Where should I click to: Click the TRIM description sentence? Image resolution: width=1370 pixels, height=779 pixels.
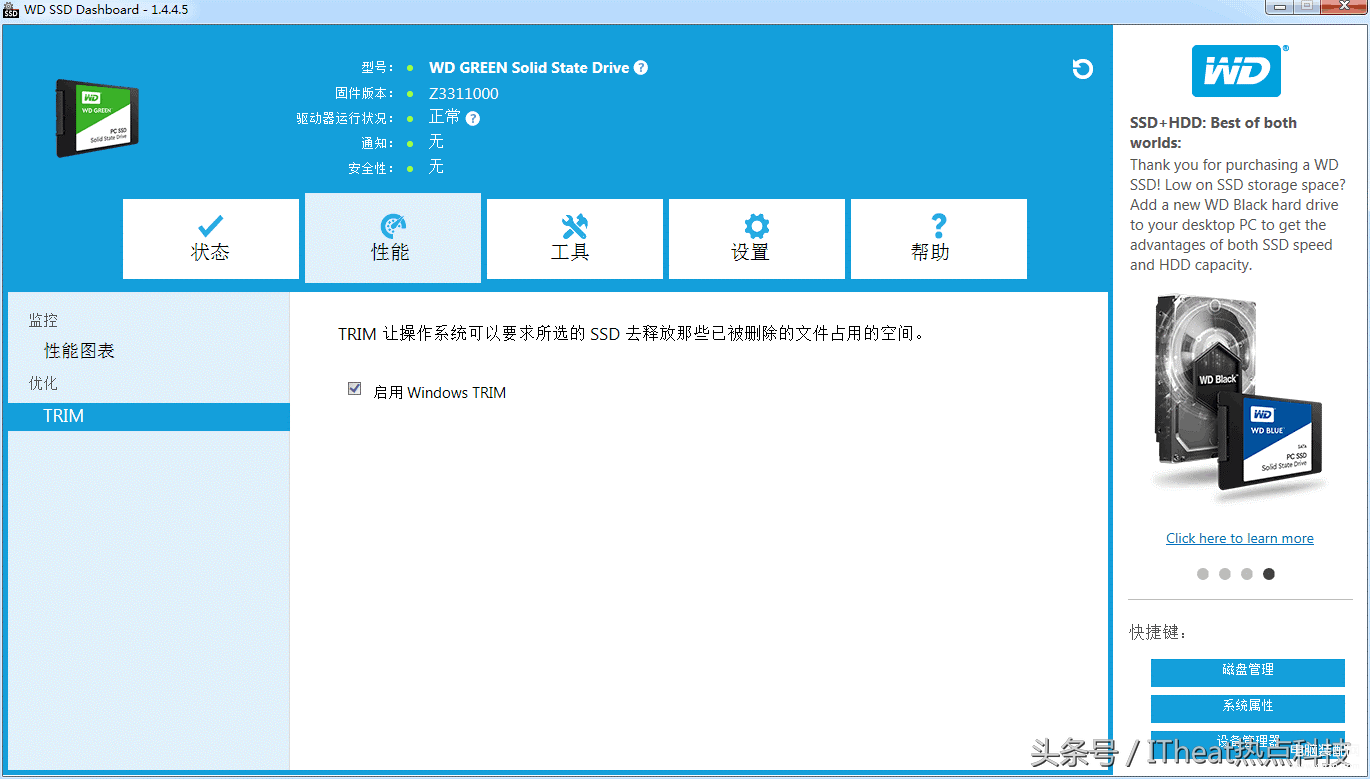(x=631, y=333)
